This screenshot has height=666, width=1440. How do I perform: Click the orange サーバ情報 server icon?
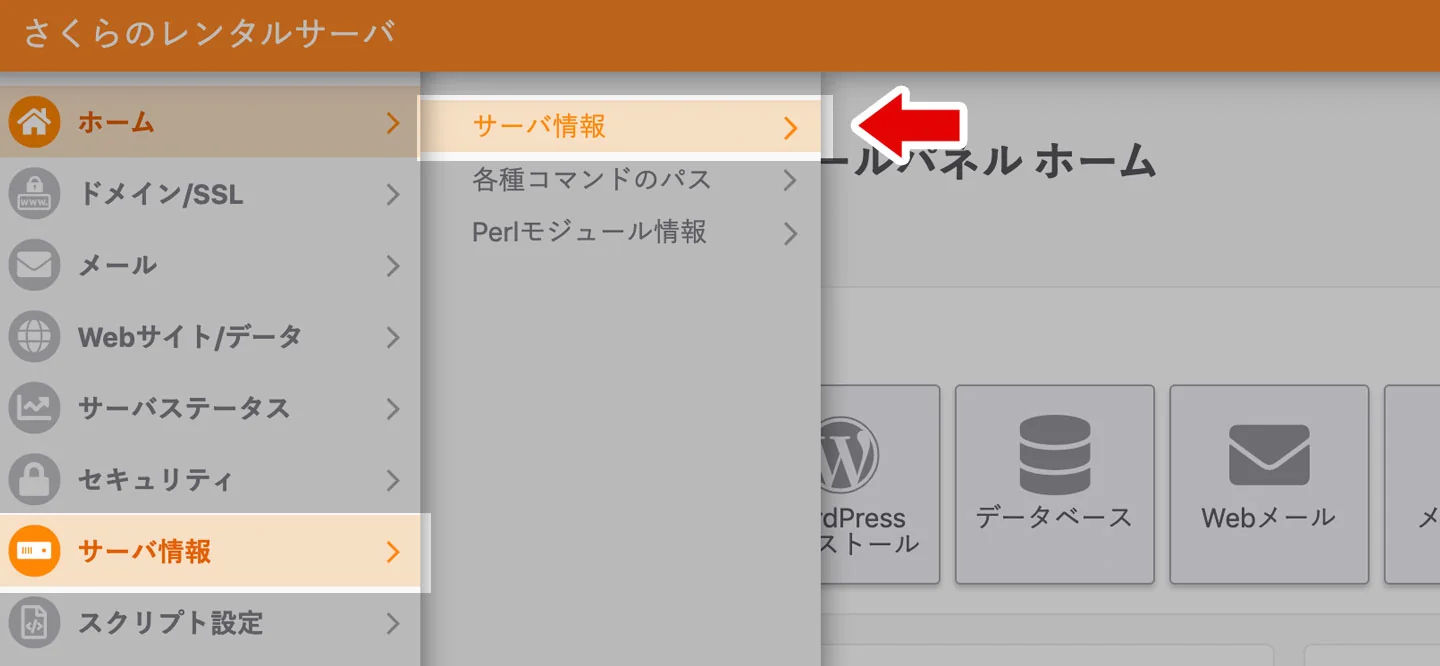[34, 551]
